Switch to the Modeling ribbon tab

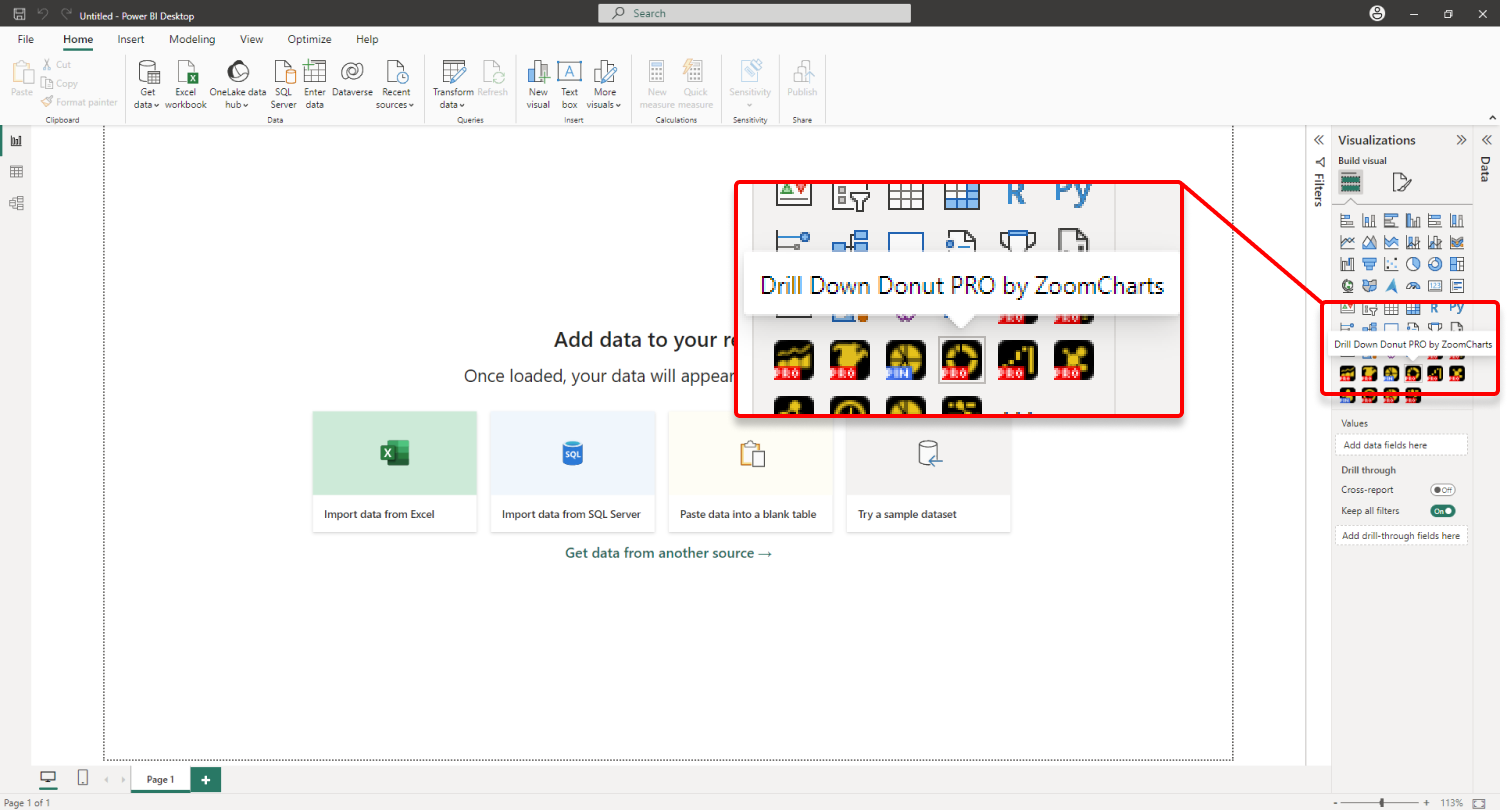192,39
